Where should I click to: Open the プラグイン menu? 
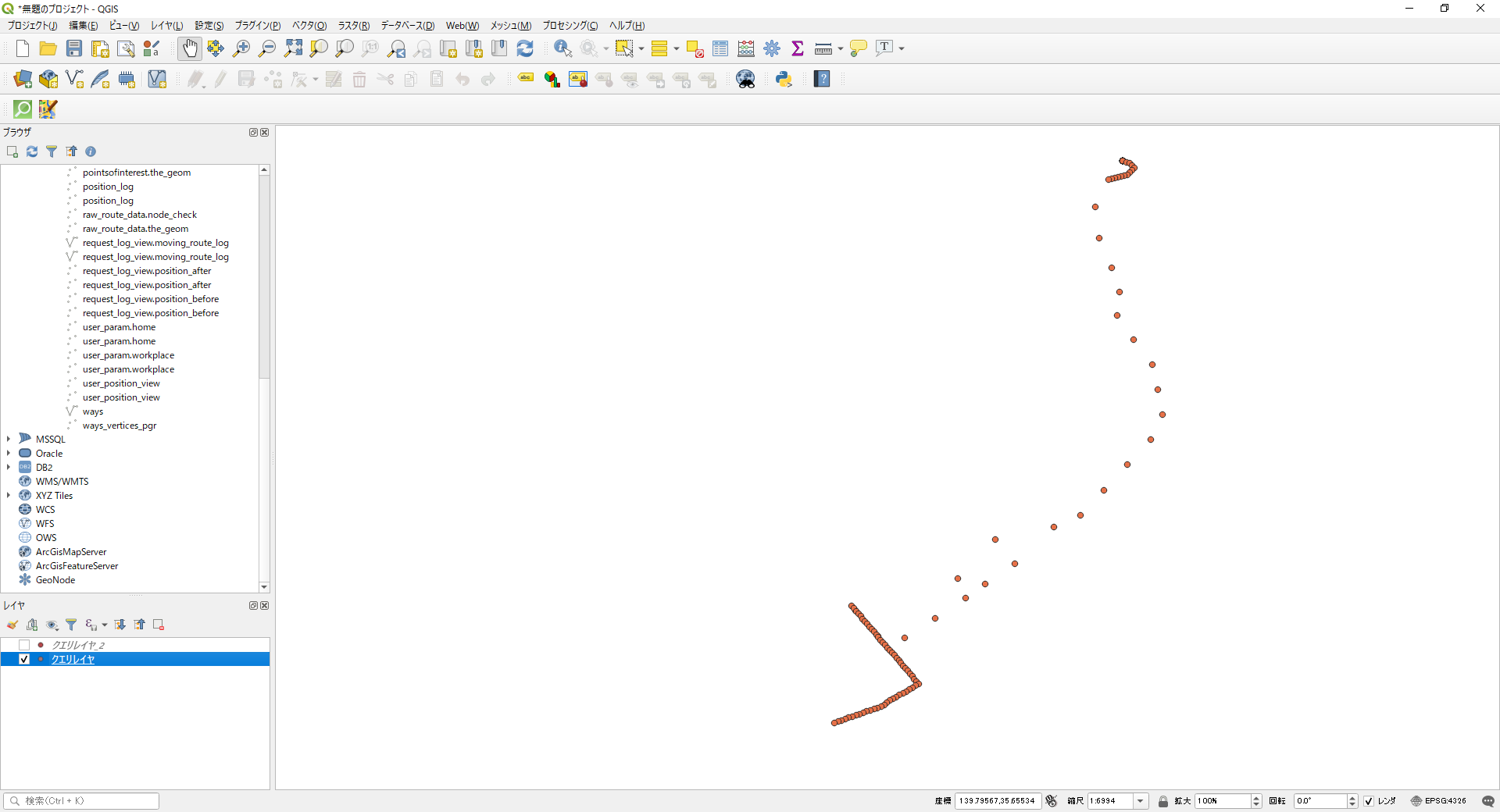pos(257,26)
